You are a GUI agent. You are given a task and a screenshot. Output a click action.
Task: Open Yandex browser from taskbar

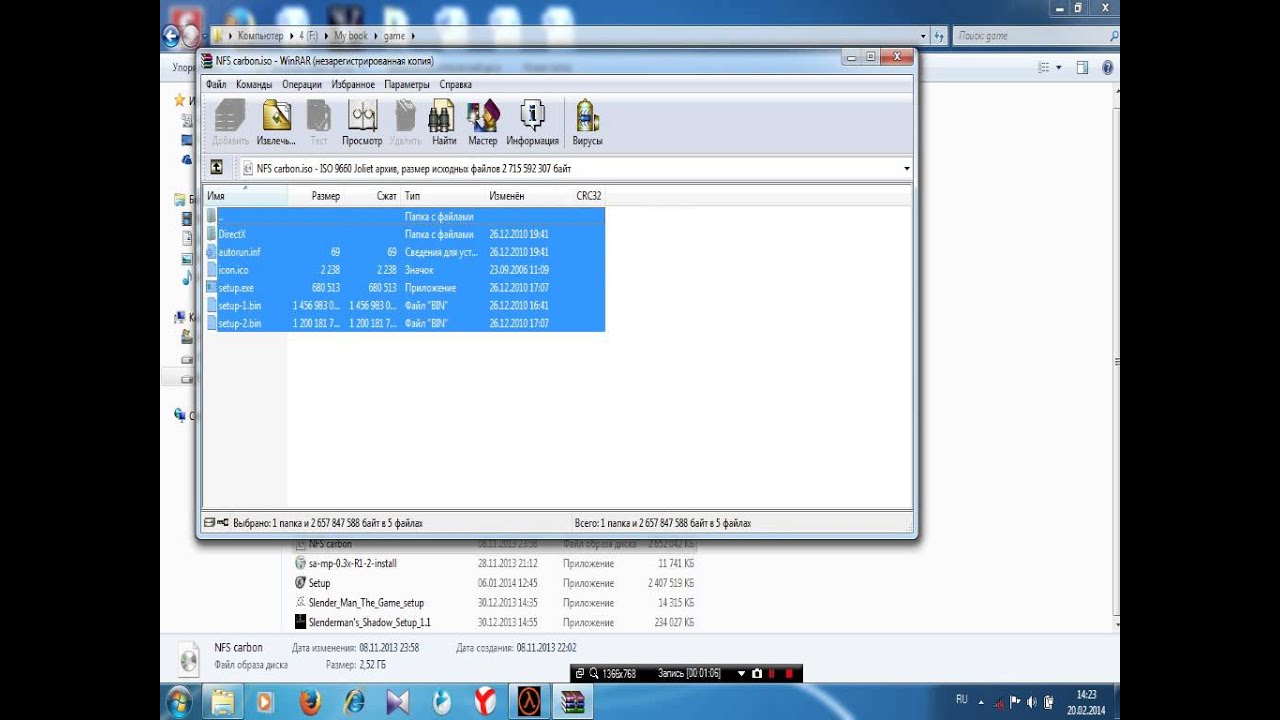pyautogui.click(x=485, y=702)
